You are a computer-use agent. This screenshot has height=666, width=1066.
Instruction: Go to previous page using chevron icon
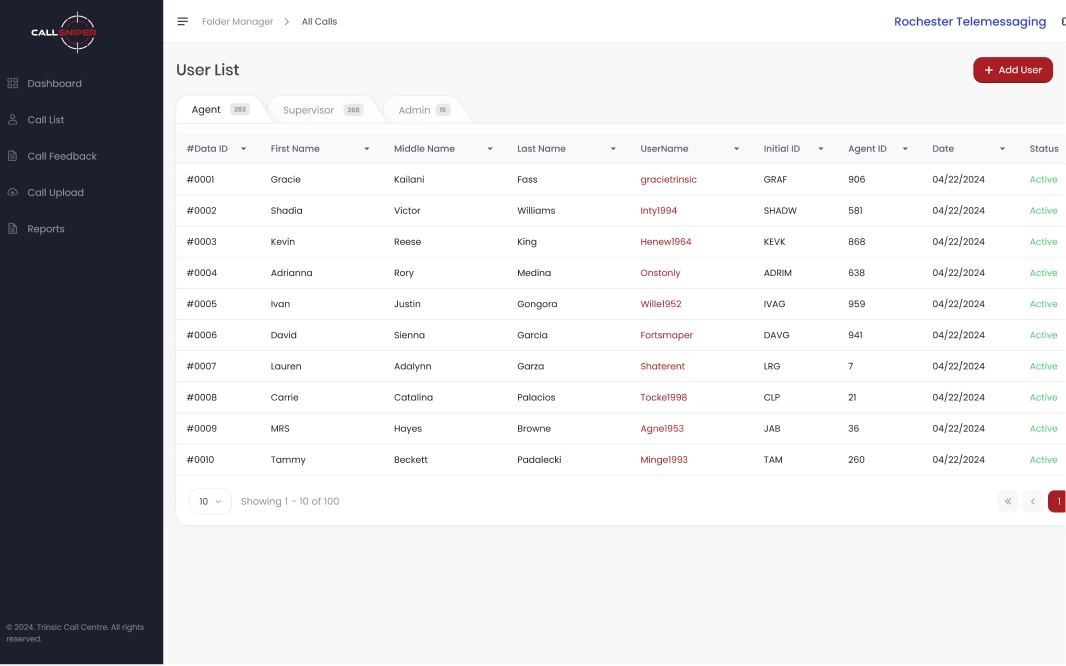point(1033,502)
